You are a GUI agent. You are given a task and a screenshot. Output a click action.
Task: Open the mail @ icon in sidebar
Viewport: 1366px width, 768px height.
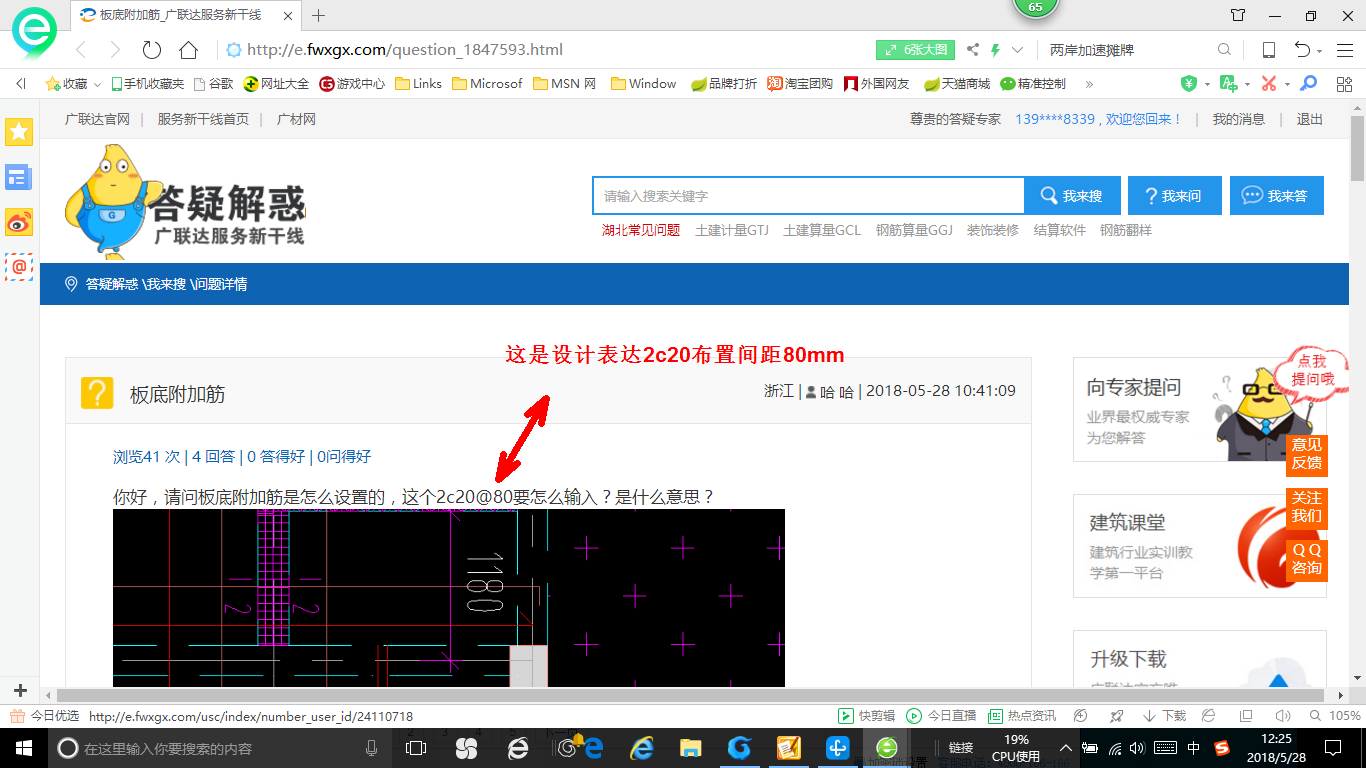(x=19, y=266)
